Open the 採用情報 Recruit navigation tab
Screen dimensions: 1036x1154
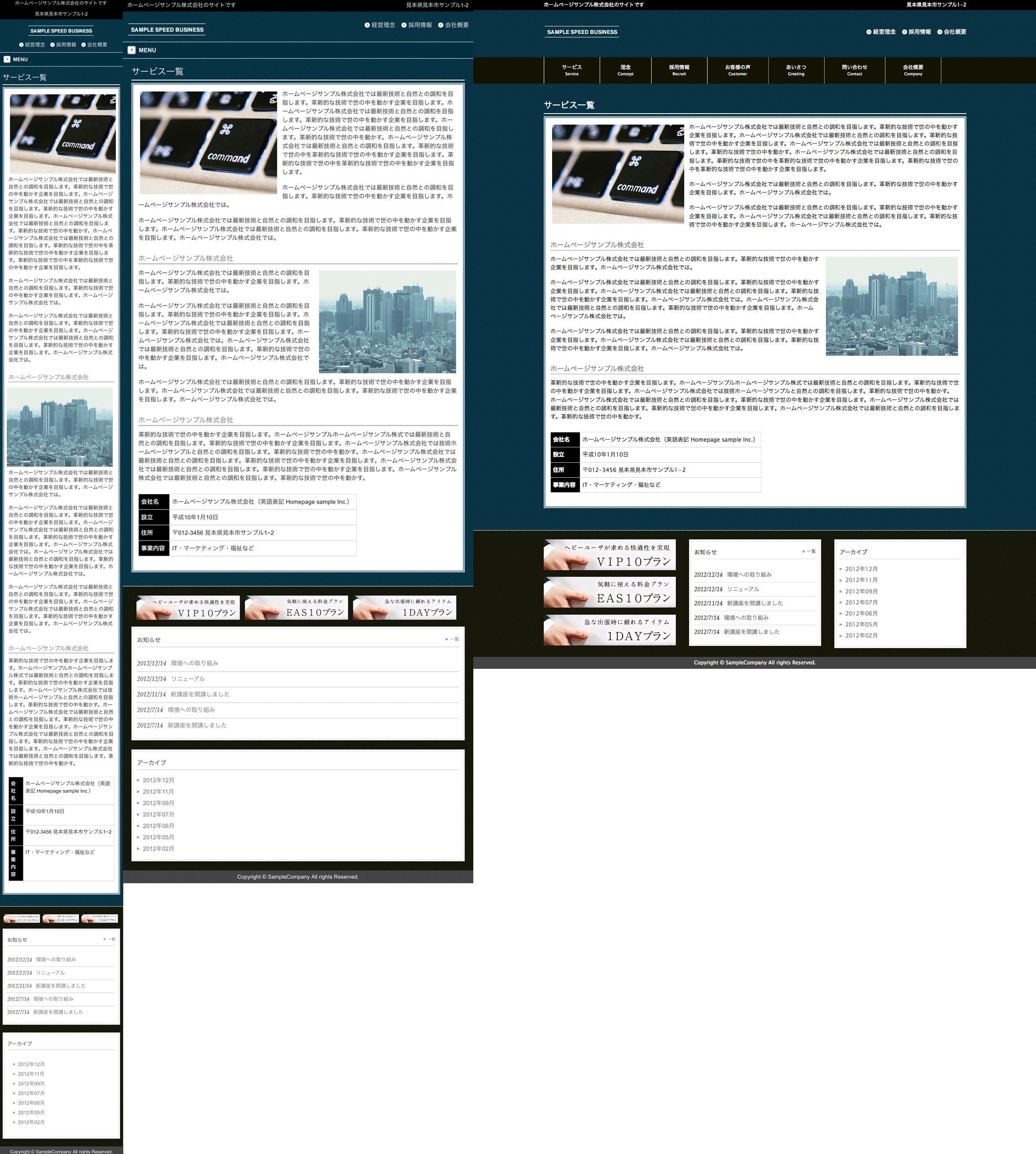pyautogui.click(x=678, y=70)
